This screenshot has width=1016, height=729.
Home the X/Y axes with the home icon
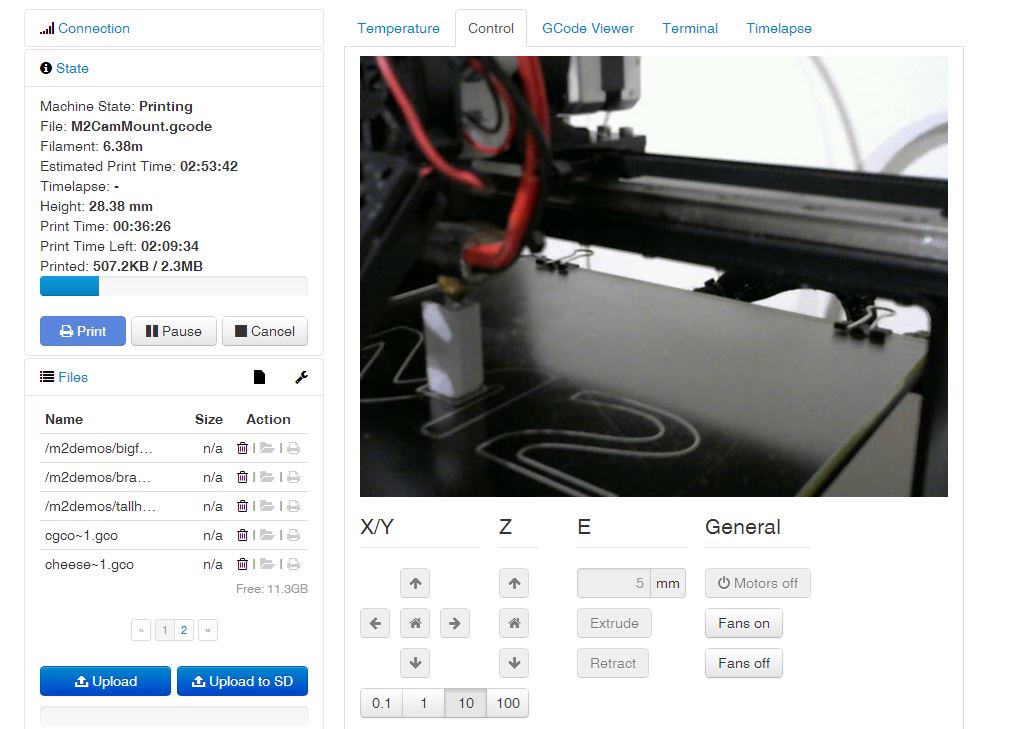tap(414, 623)
